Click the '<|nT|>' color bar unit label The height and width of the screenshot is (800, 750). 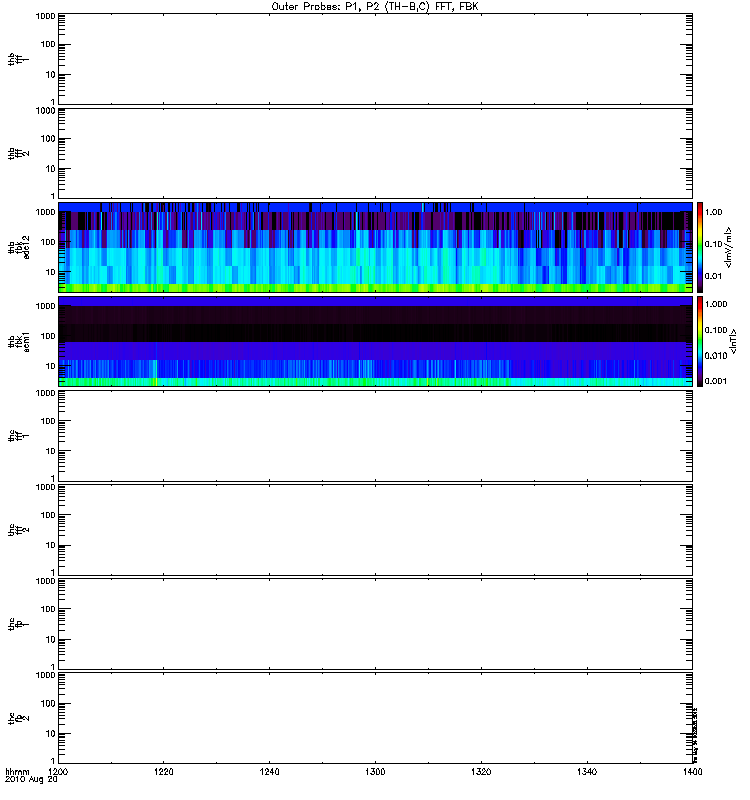(x=733, y=341)
